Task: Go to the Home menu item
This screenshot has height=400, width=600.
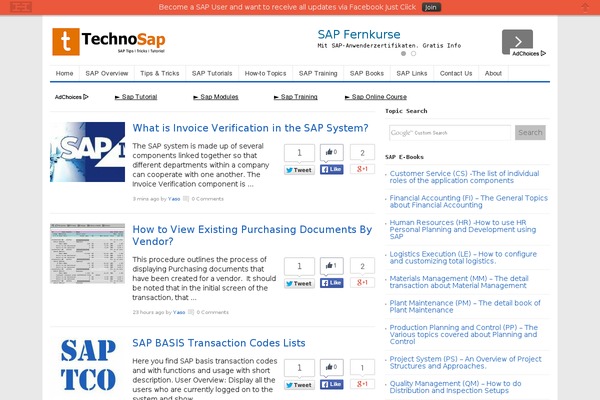Action: (64, 73)
